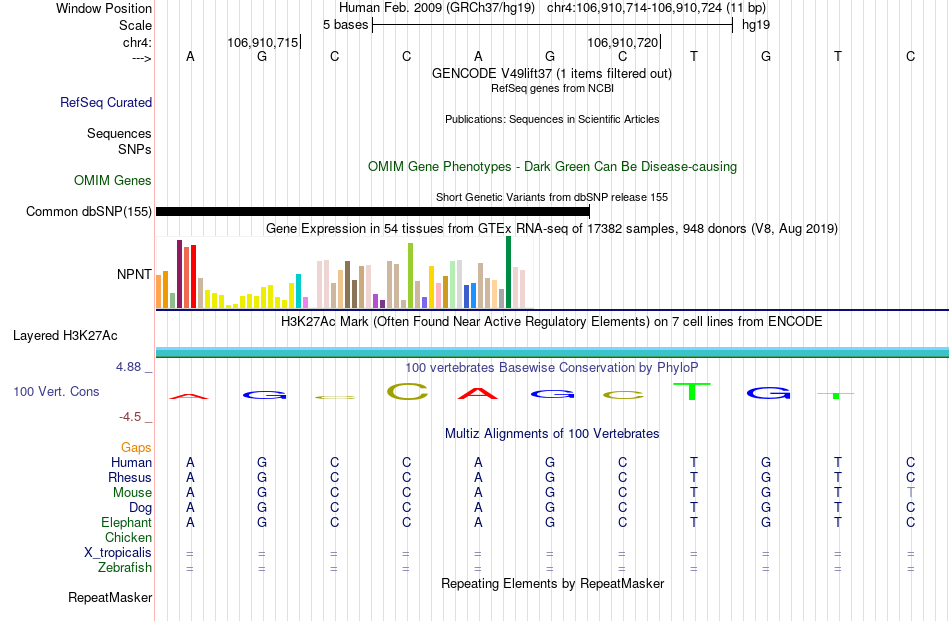Click the Sequences track label
Image resolution: width=950 pixels, height=621 pixels.
tap(119, 133)
